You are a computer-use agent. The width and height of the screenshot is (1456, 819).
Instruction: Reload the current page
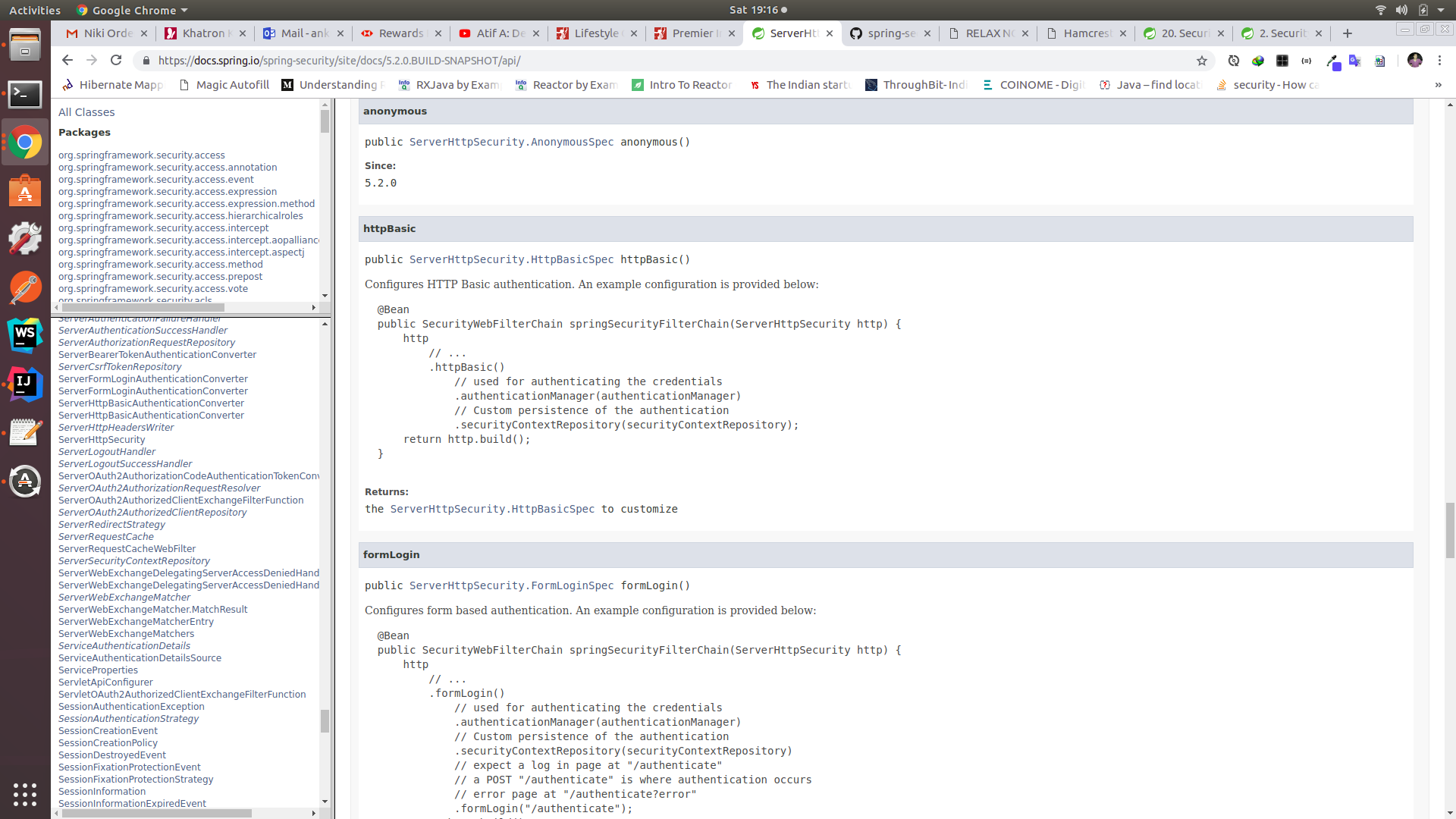click(115, 61)
